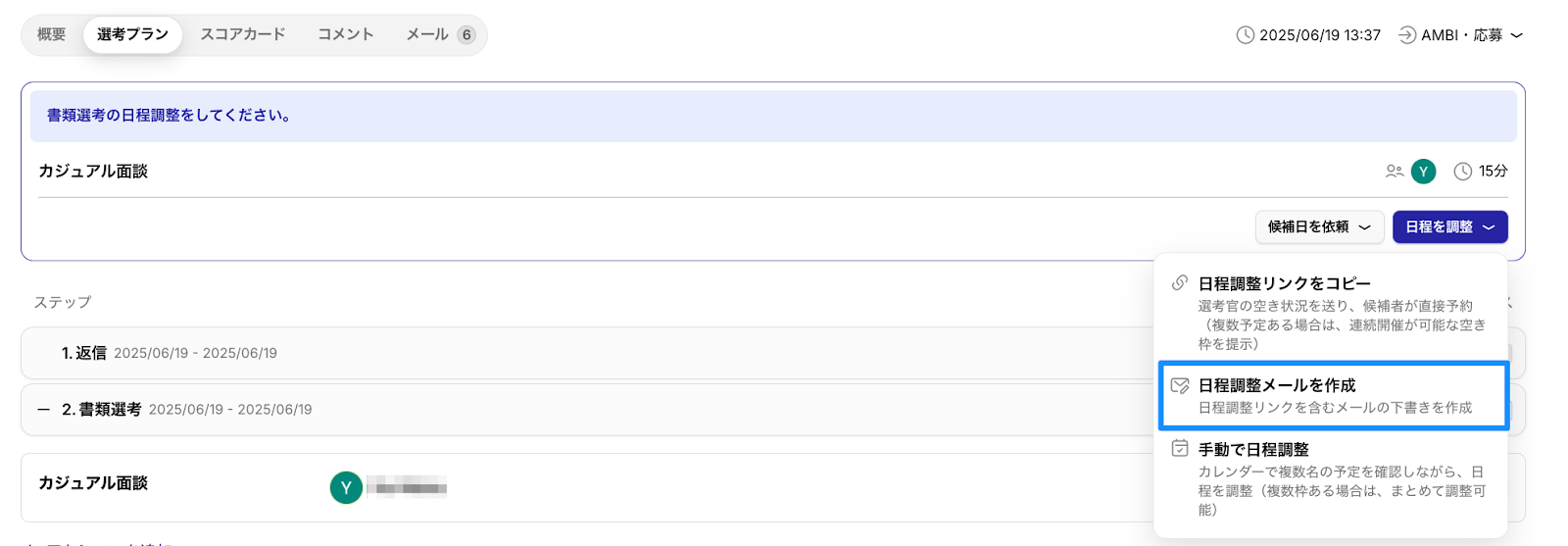Click the link icon for 日程調整リンクをコピー

click(1180, 283)
